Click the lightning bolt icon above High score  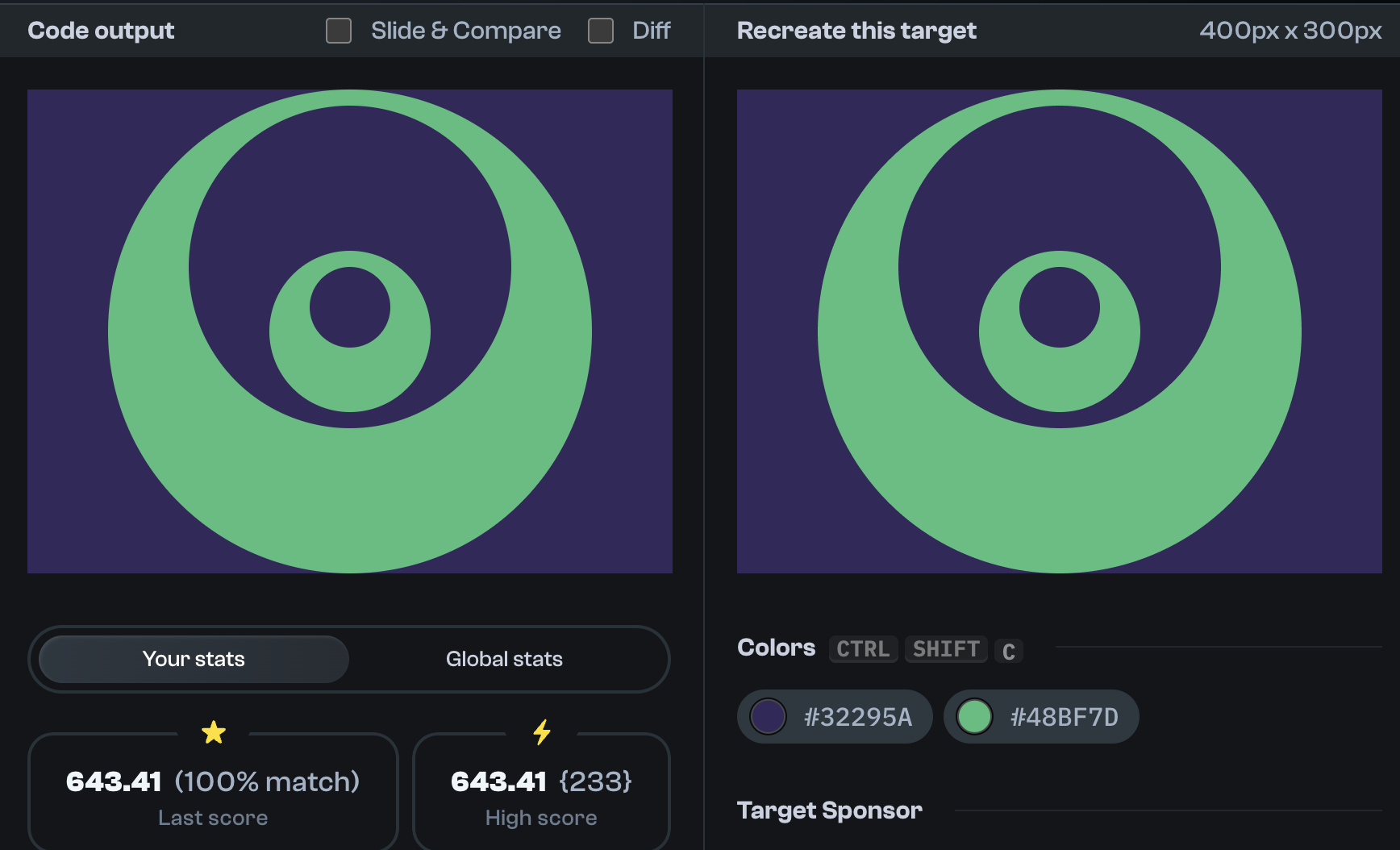(541, 732)
